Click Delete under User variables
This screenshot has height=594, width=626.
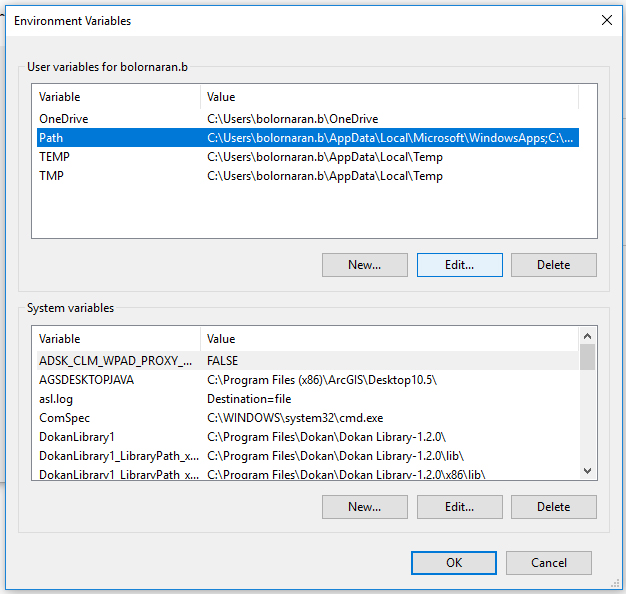(554, 265)
